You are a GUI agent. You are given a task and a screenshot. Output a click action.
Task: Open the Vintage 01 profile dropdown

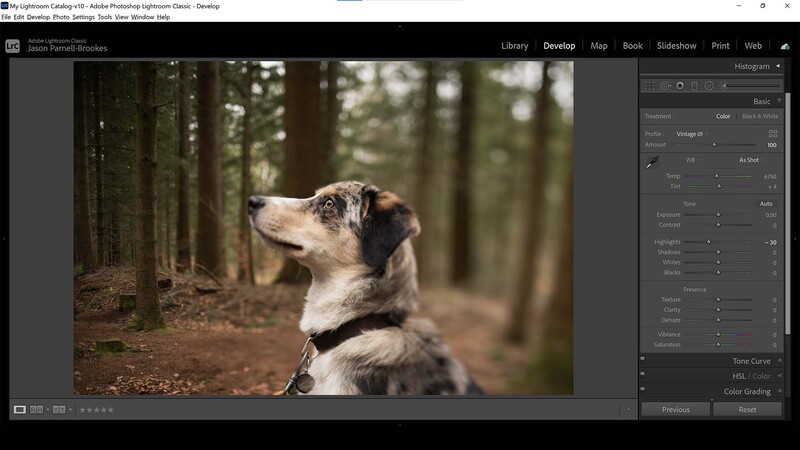692,134
